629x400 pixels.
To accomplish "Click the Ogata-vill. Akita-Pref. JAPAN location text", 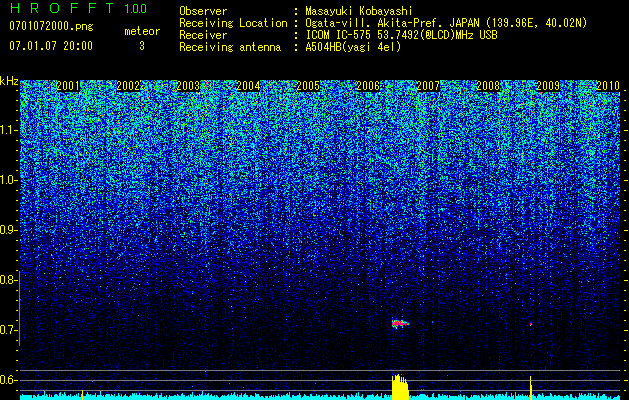I will (x=446, y=23).
